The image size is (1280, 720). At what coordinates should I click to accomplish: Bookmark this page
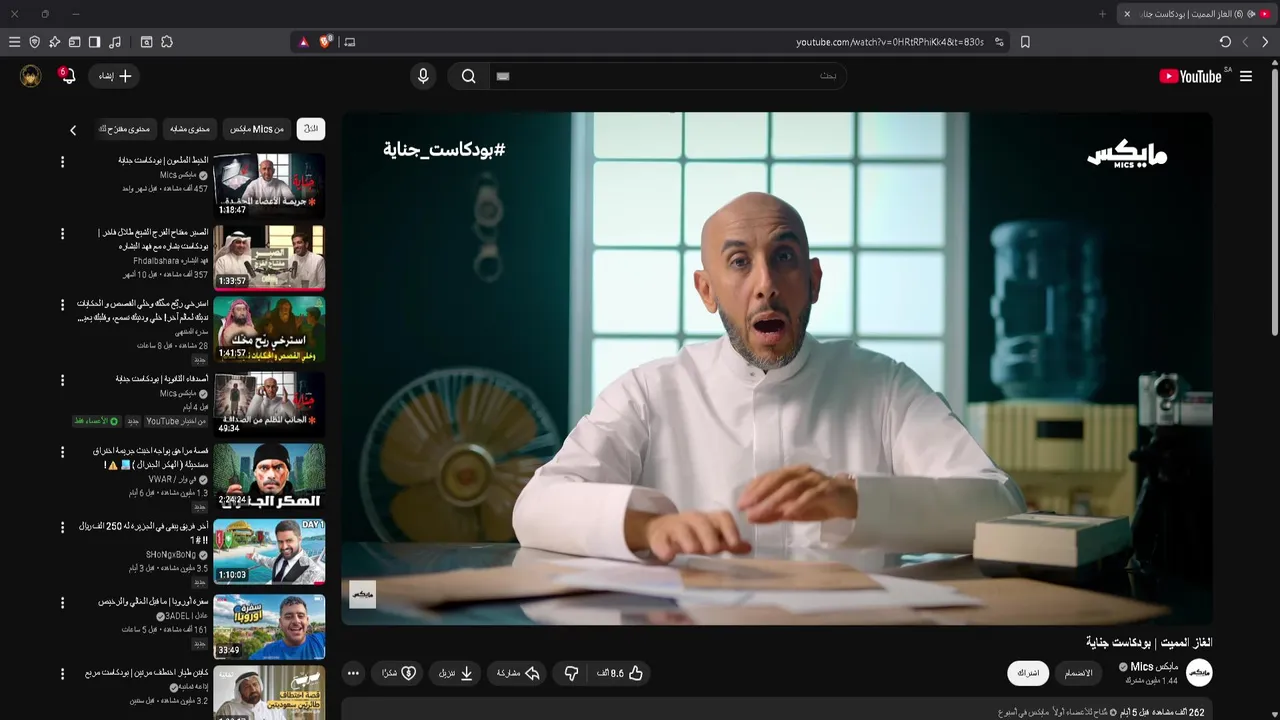[1025, 42]
